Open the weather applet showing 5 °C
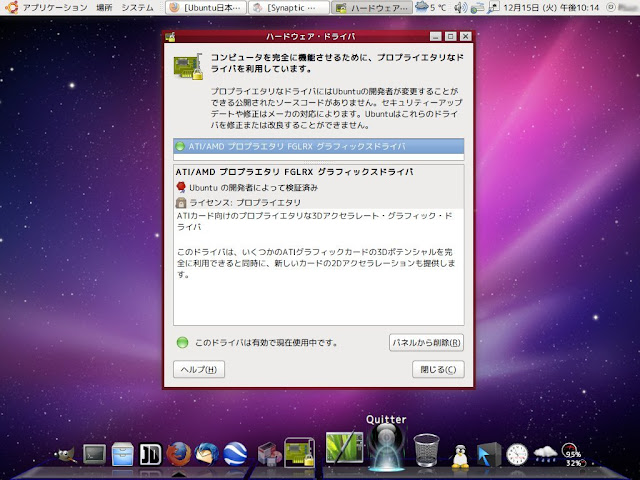640x480 pixels. 431,7
